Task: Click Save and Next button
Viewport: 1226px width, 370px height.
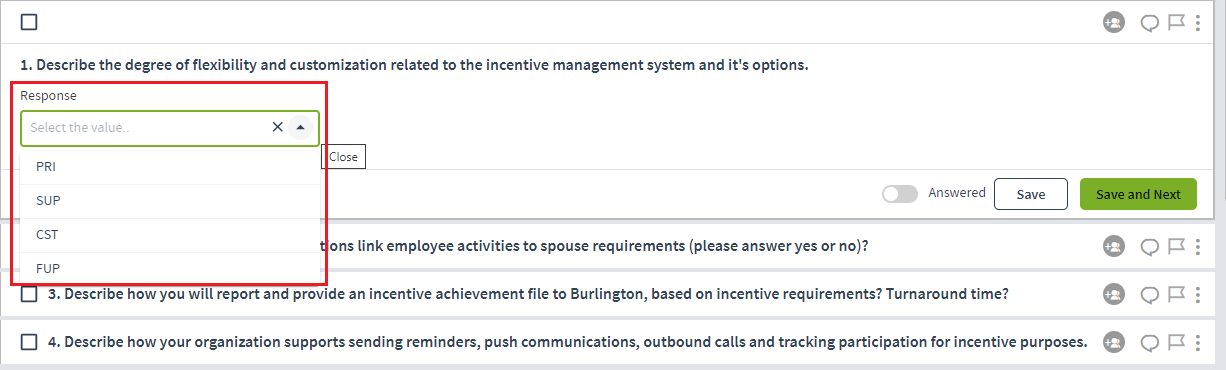Action: [x=1138, y=194]
